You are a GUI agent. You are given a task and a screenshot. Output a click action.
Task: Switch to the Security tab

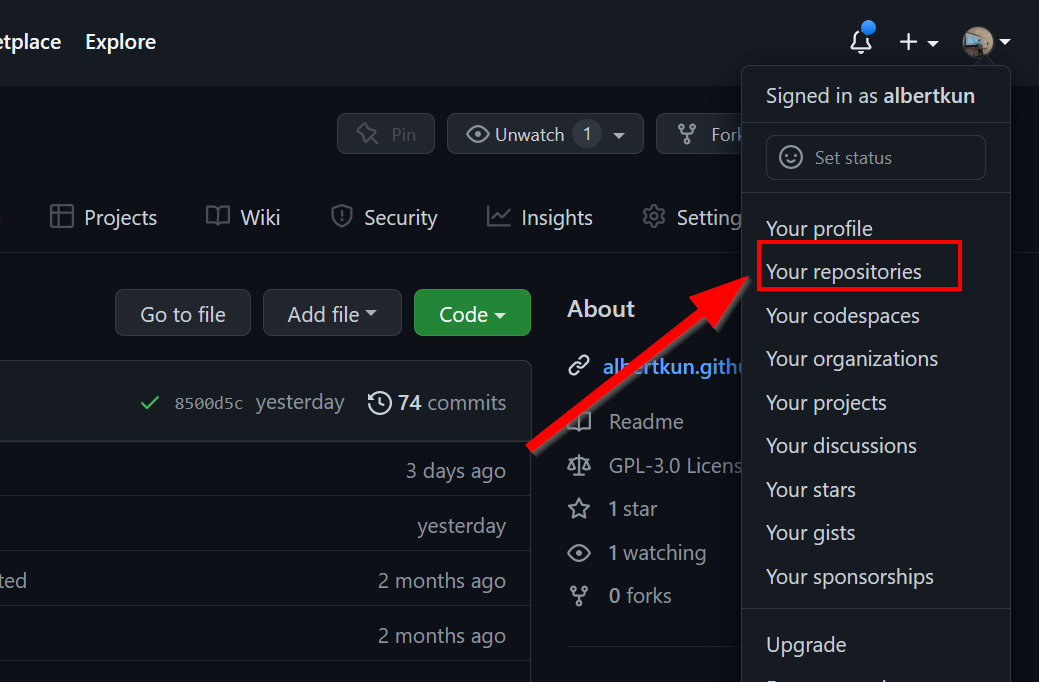coord(385,217)
